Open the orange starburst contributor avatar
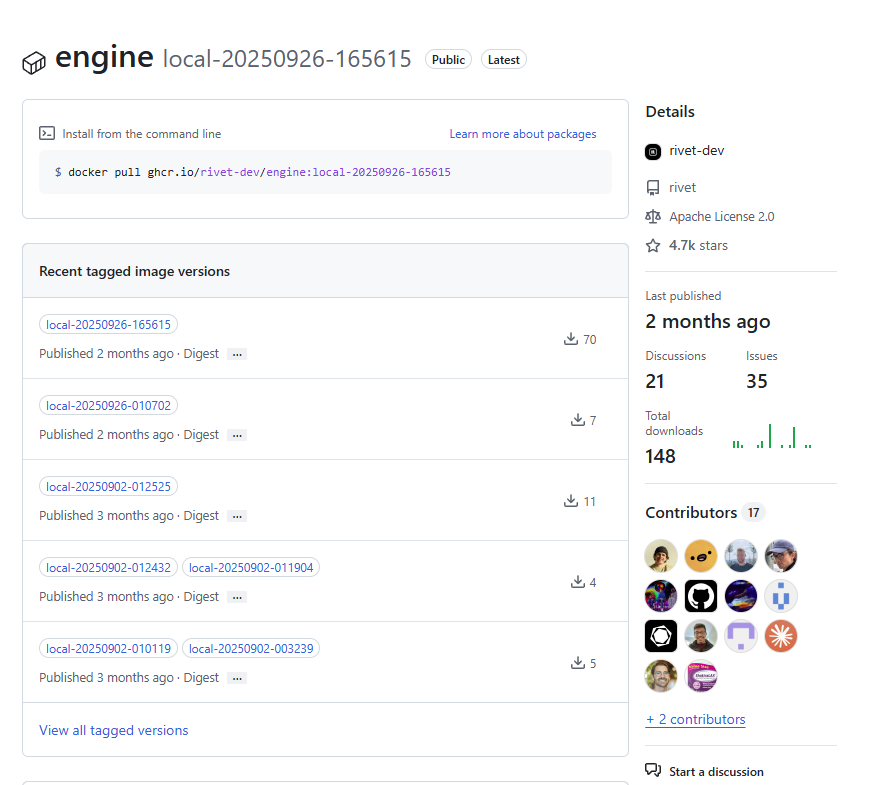Image resolution: width=882 pixels, height=785 pixels. [x=781, y=636]
